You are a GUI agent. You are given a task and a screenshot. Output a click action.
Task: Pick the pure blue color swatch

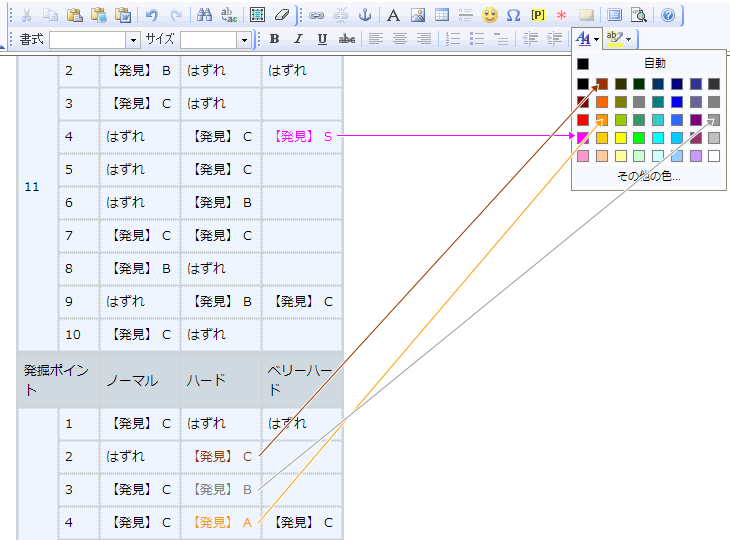(676, 102)
